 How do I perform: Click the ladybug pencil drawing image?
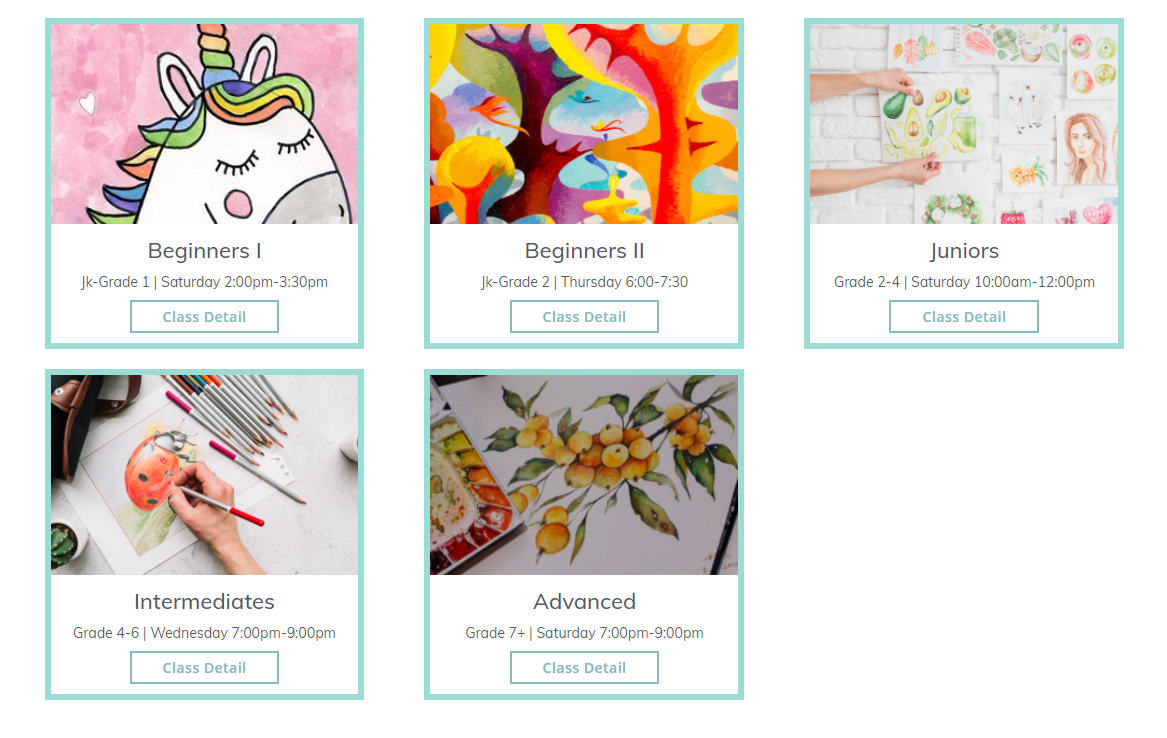205,475
